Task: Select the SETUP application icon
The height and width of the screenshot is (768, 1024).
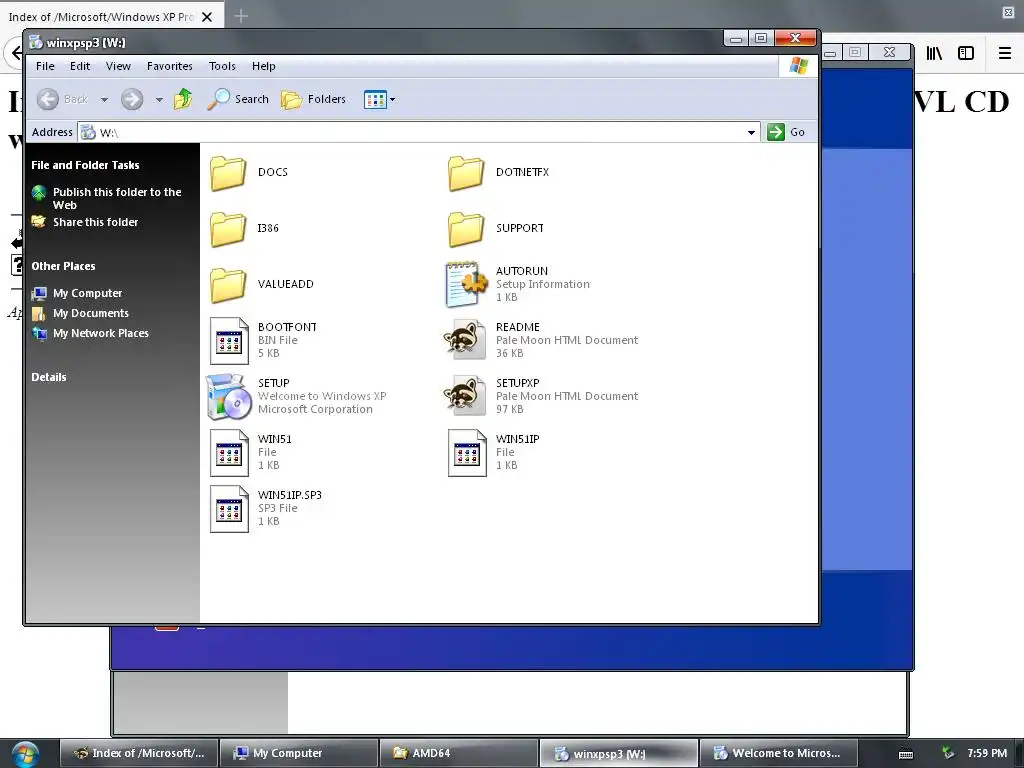Action: point(229,396)
